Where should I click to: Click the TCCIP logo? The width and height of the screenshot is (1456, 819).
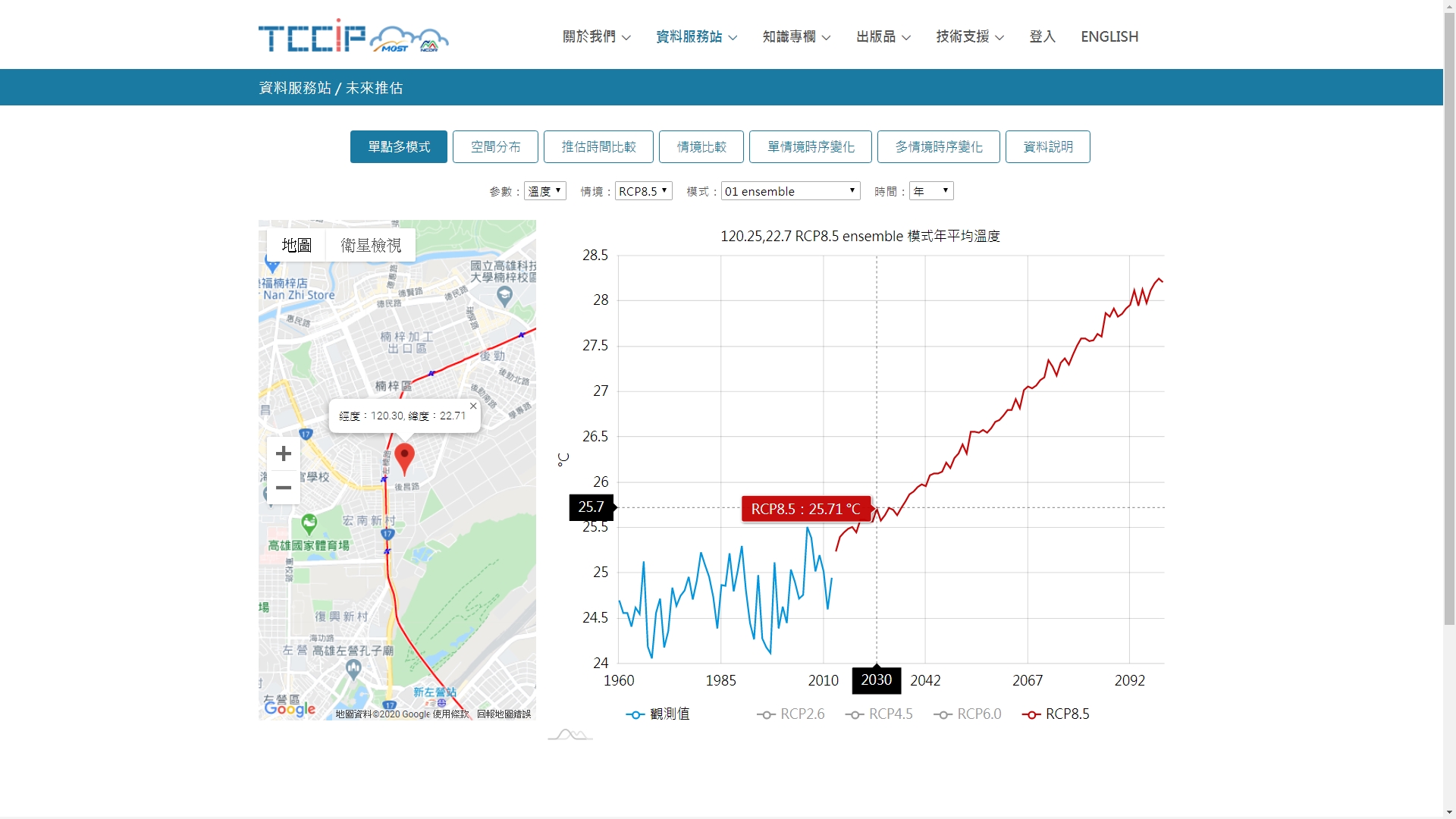353,36
